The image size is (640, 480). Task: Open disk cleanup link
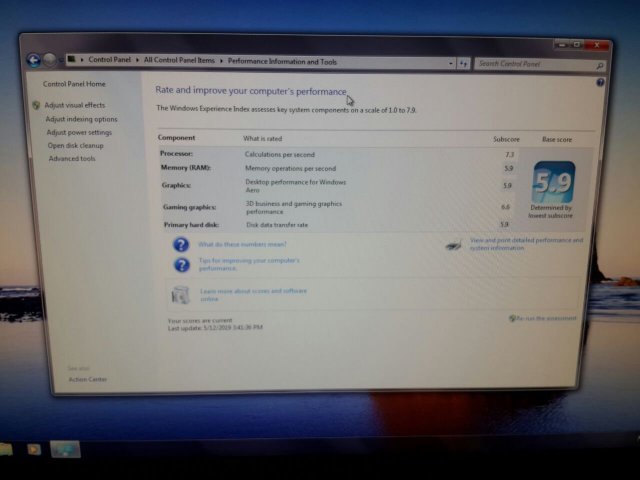76,145
